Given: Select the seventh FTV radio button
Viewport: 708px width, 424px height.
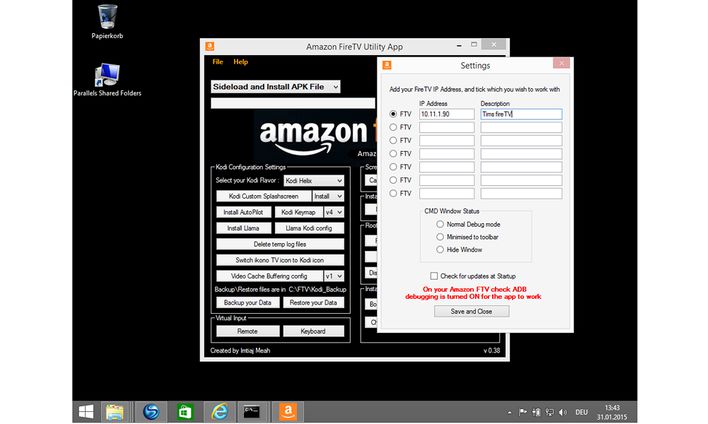Looking at the screenshot, I should tap(393, 193).
